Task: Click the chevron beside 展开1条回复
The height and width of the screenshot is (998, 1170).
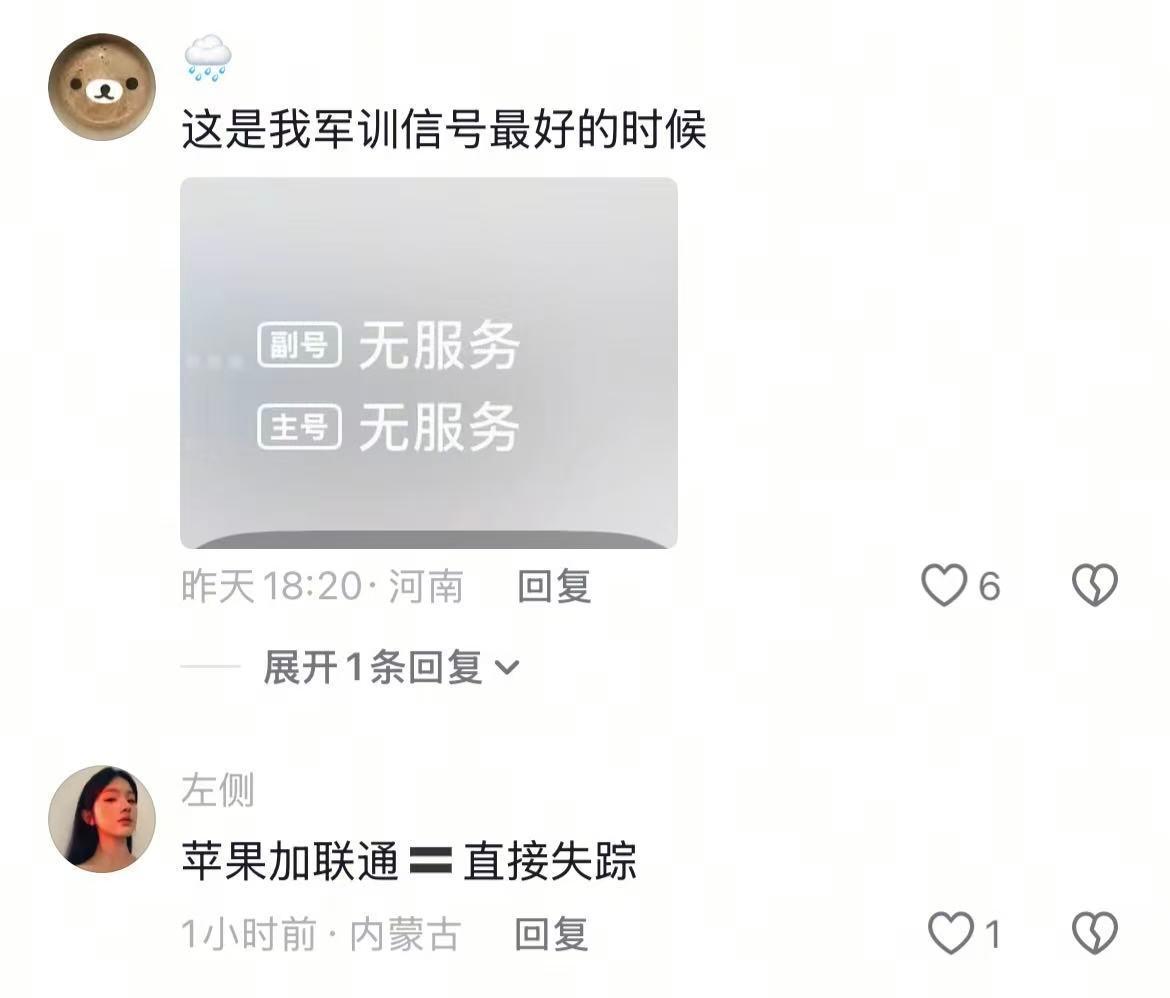Action: coord(507,667)
